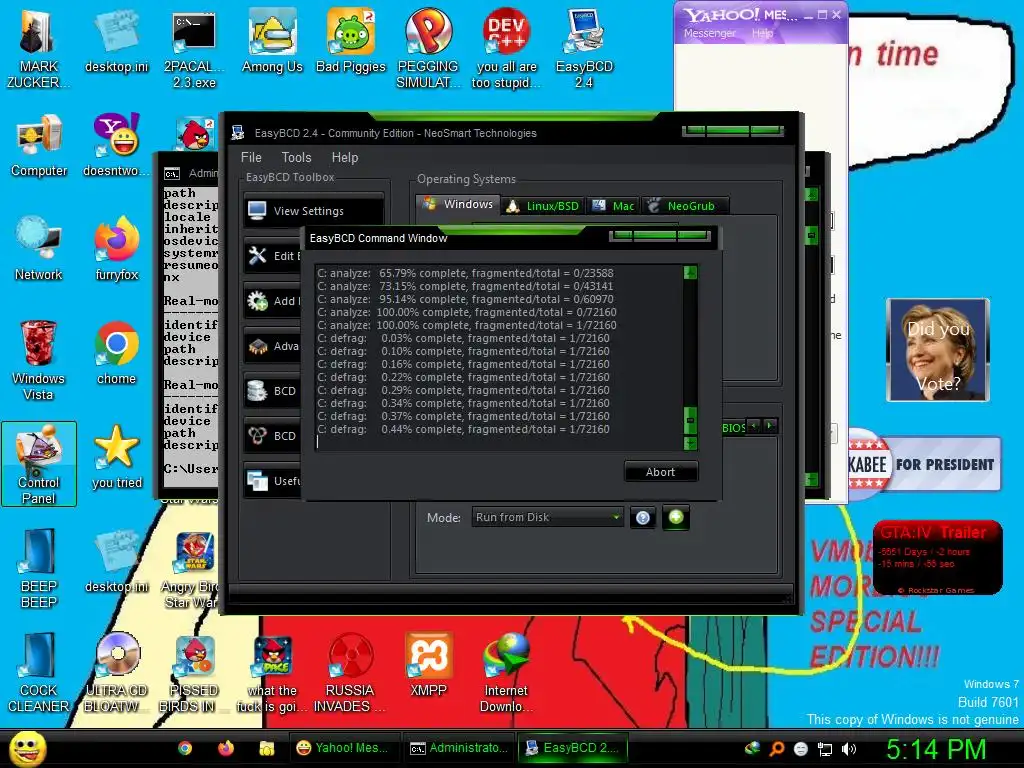Click the blue help button beside Mode
The width and height of the screenshot is (1024, 768).
(x=643, y=518)
